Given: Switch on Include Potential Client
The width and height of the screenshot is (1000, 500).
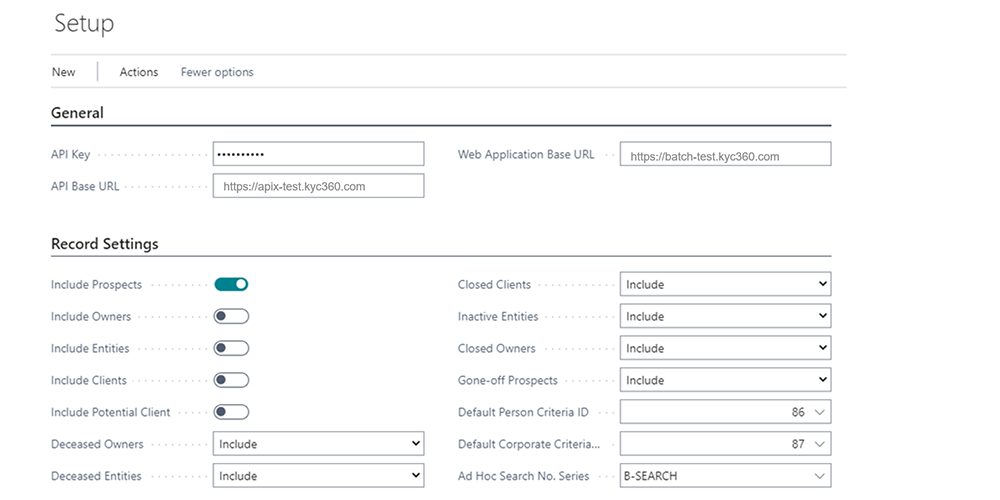Looking at the screenshot, I should click(x=231, y=412).
